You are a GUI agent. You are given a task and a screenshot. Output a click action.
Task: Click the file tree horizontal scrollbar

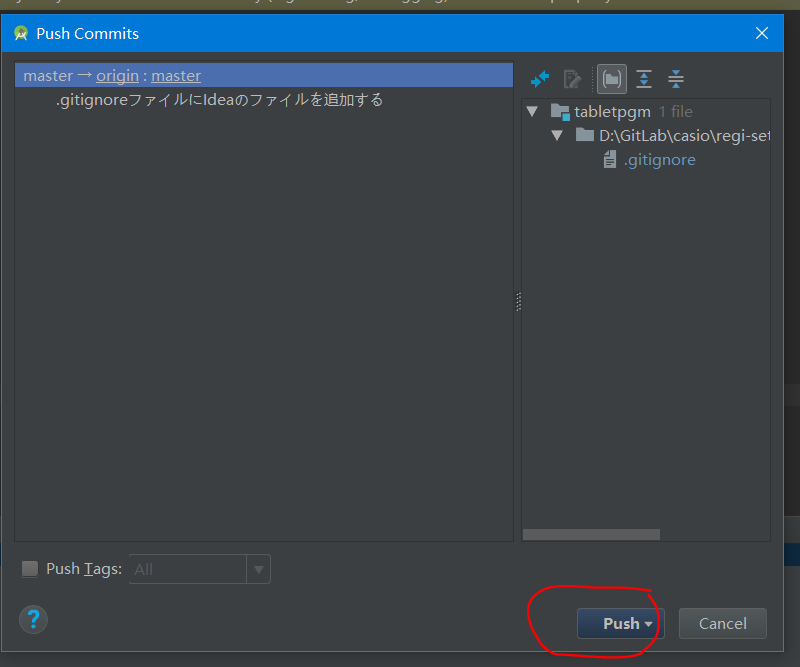[591, 535]
